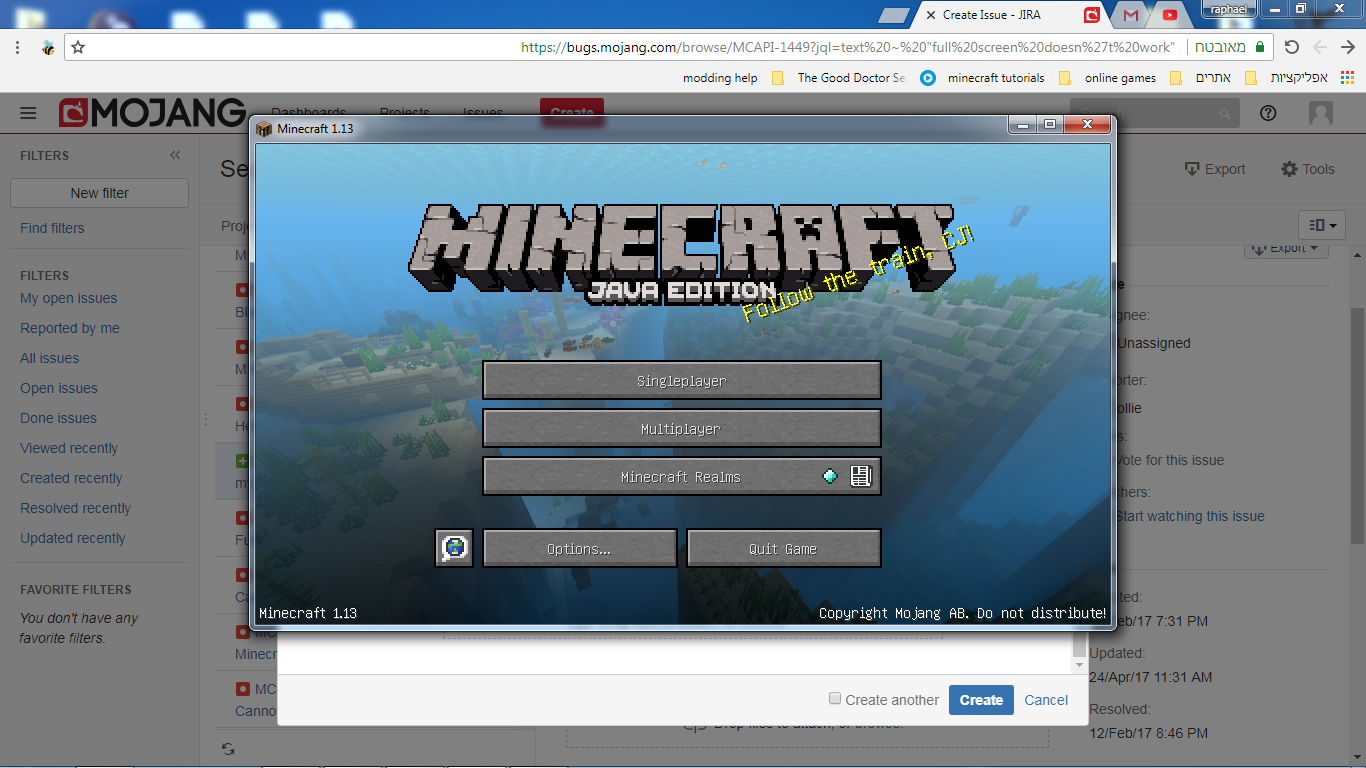The image size is (1366, 768).
Task: Select the Done issues filter
Action: click(x=59, y=418)
